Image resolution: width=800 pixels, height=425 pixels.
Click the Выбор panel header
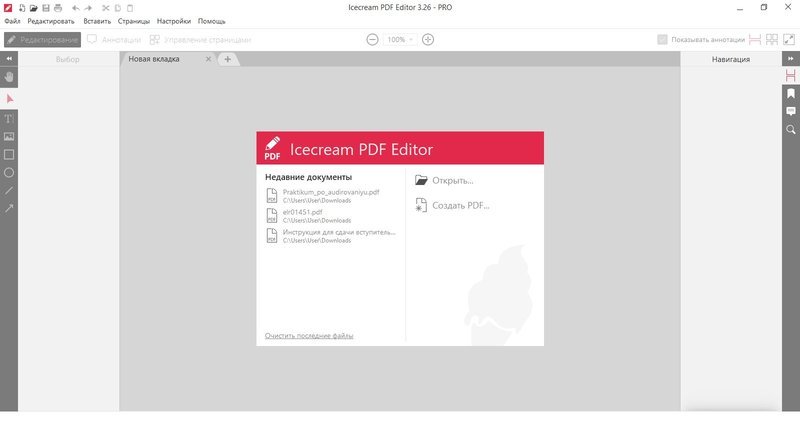(68, 59)
